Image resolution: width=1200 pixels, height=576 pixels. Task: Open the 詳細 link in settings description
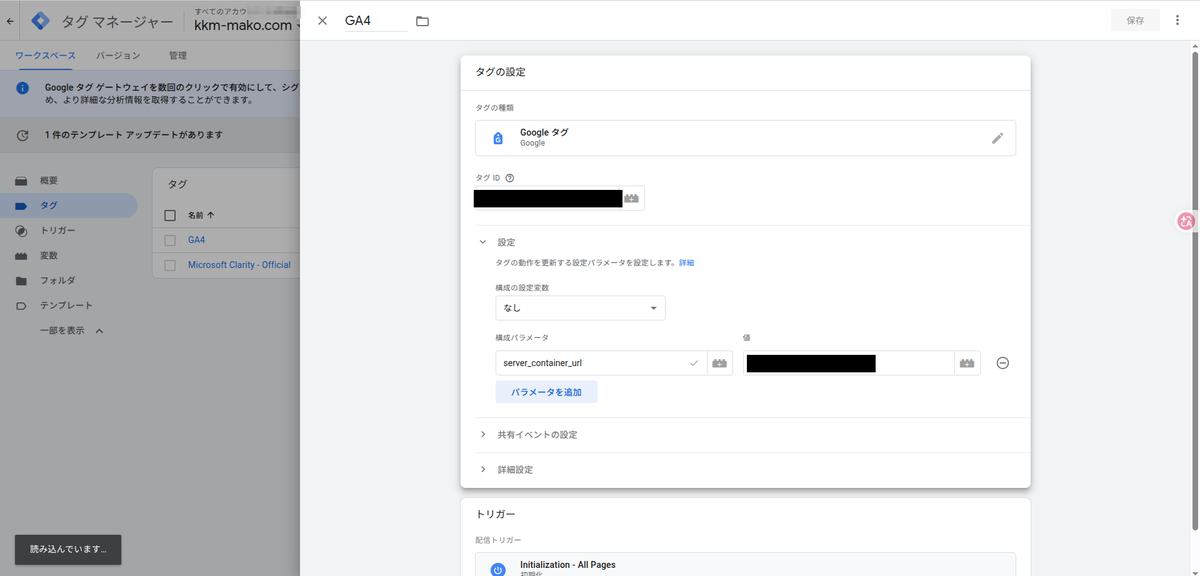(x=686, y=263)
